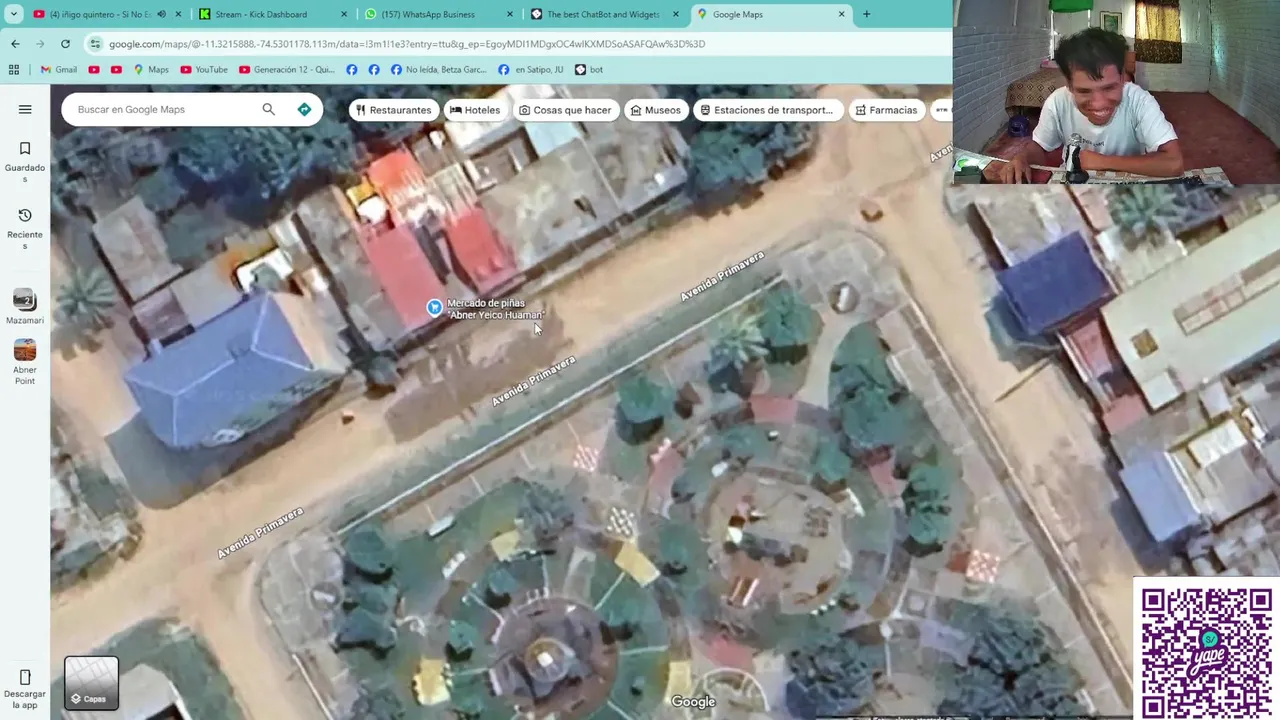Viewport: 1280px width, 720px height.
Task: Filter map by Hoteles
Action: [x=475, y=110]
